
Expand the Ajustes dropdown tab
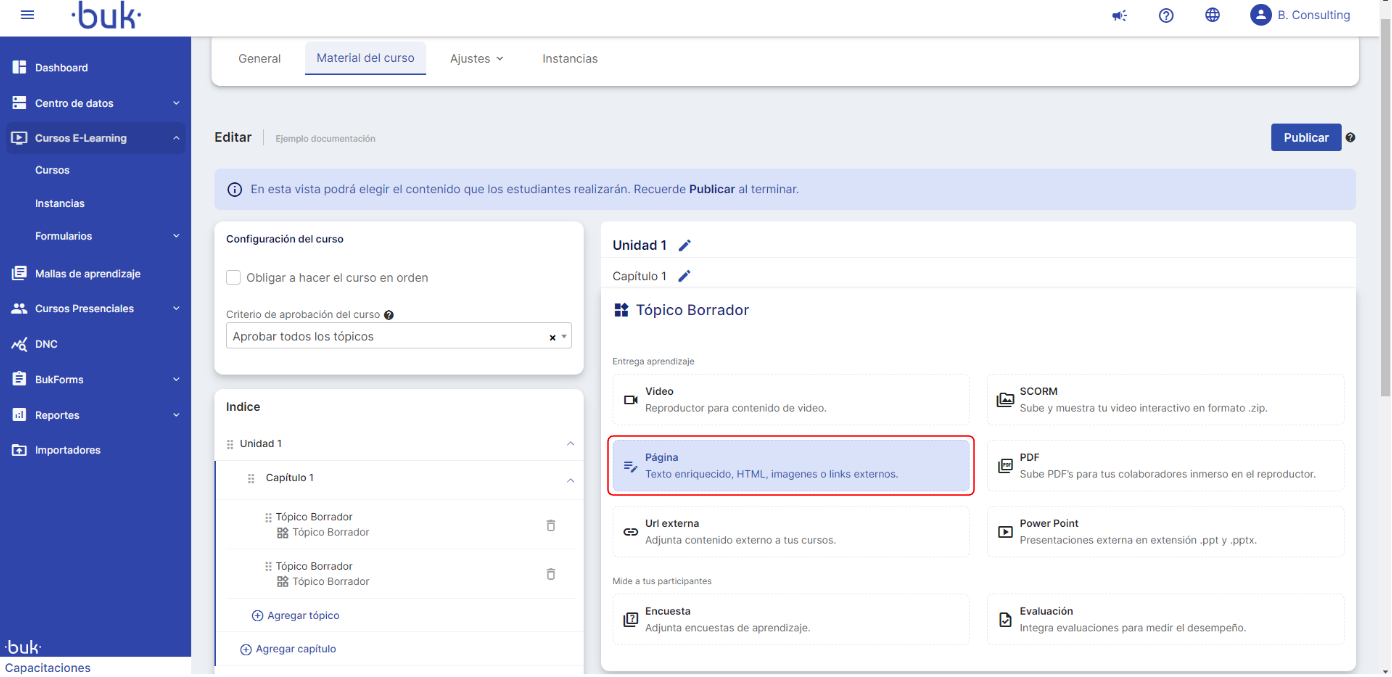(476, 59)
